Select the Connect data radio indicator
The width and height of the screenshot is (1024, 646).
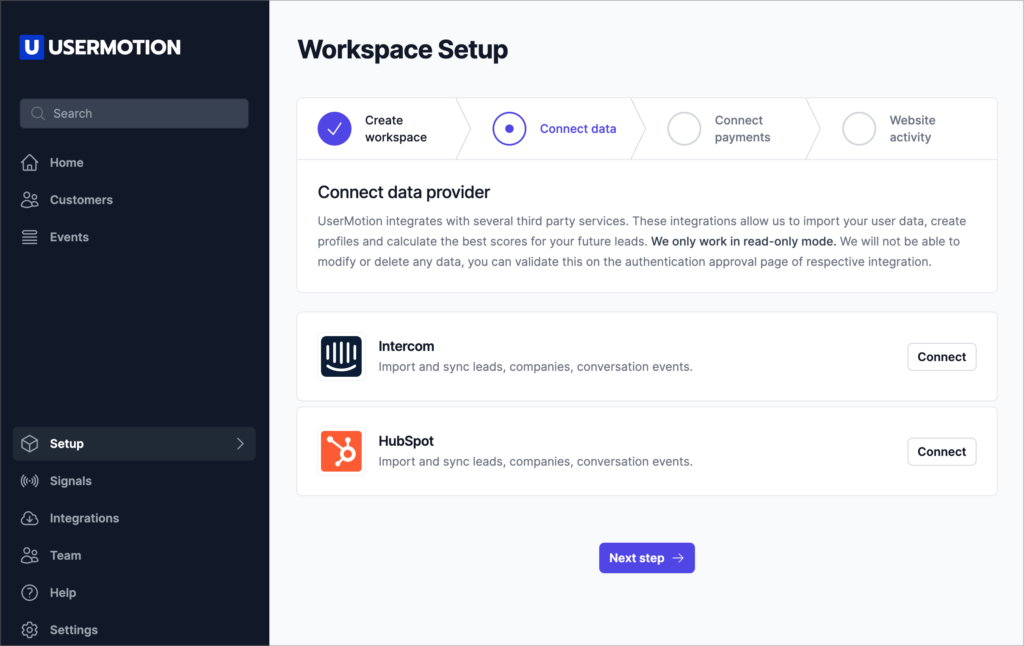(509, 128)
